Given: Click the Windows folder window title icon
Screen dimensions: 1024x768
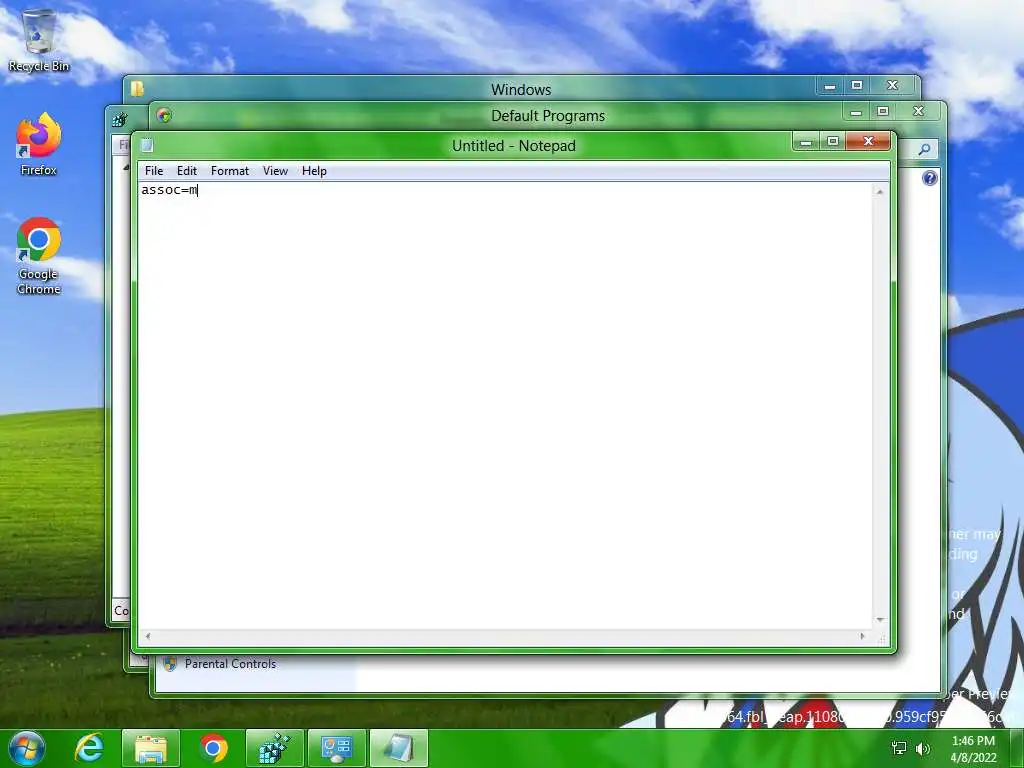Looking at the screenshot, I should [x=137, y=88].
